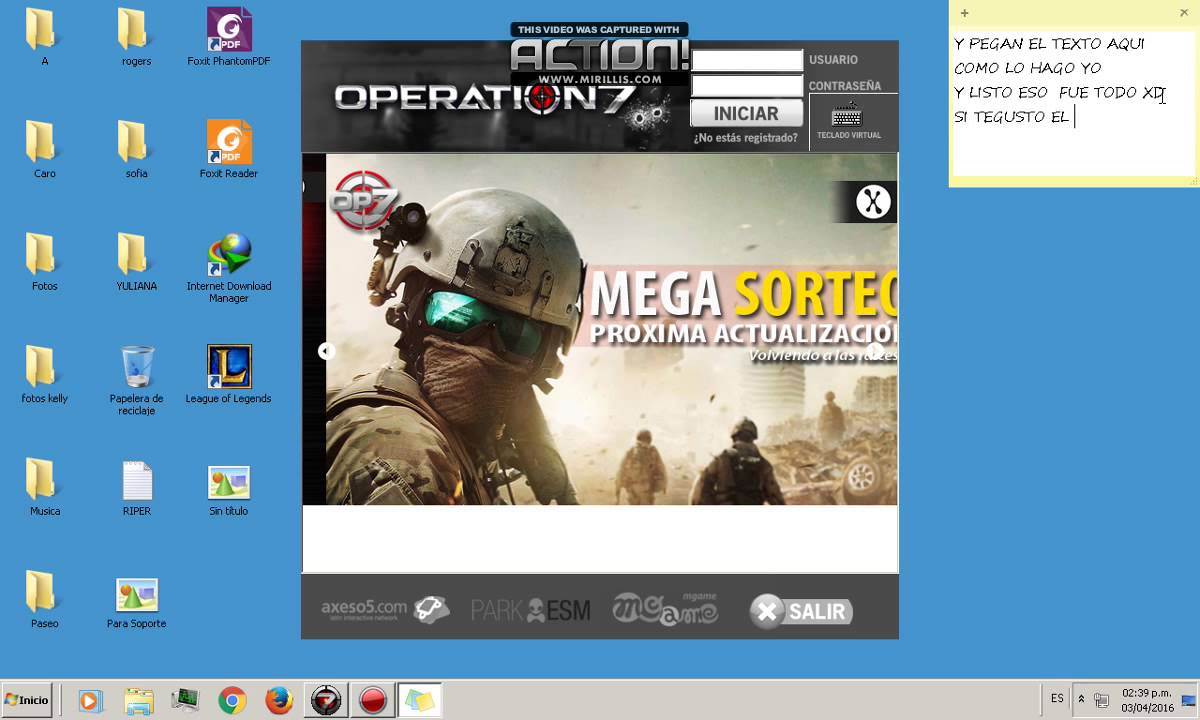Open the Paseo folder
This screenshot has width=1200, height=720.
[x=44, y=600]
